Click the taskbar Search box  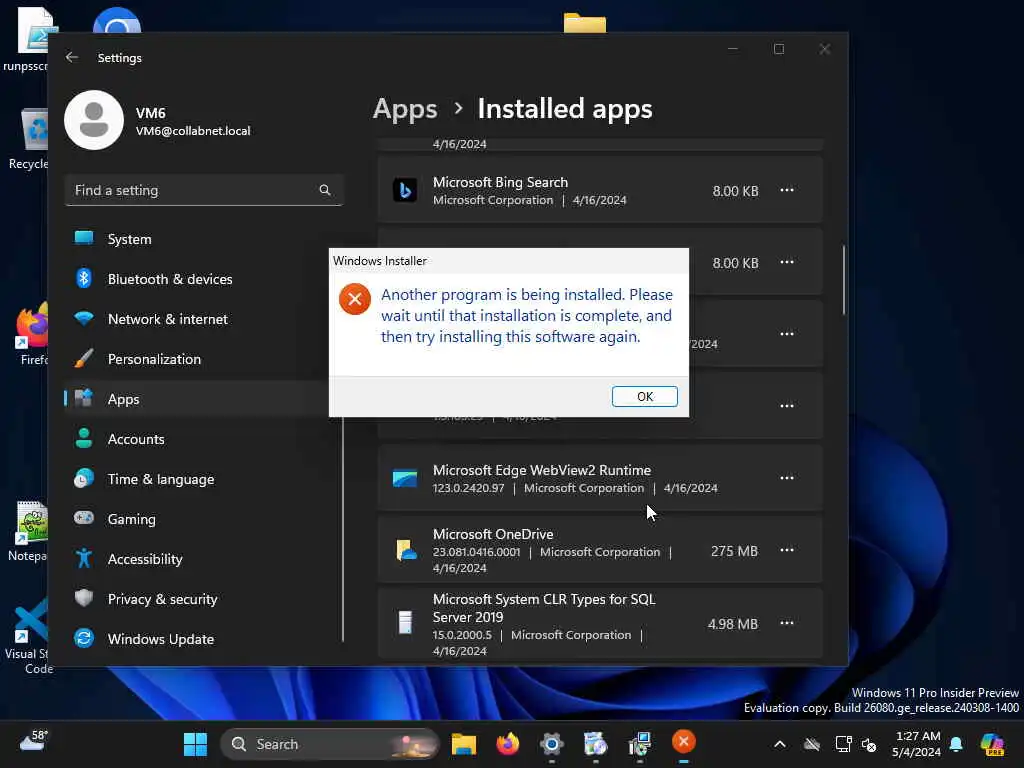(x=330, y=744)
